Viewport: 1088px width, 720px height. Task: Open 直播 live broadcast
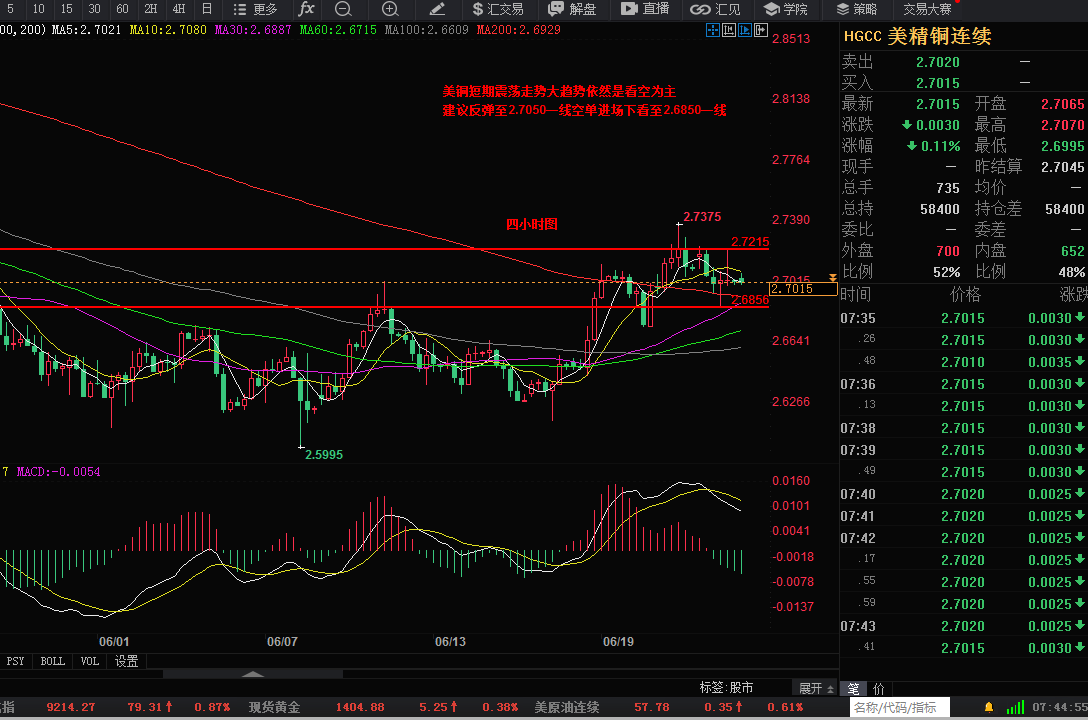[x=645, y=9]
